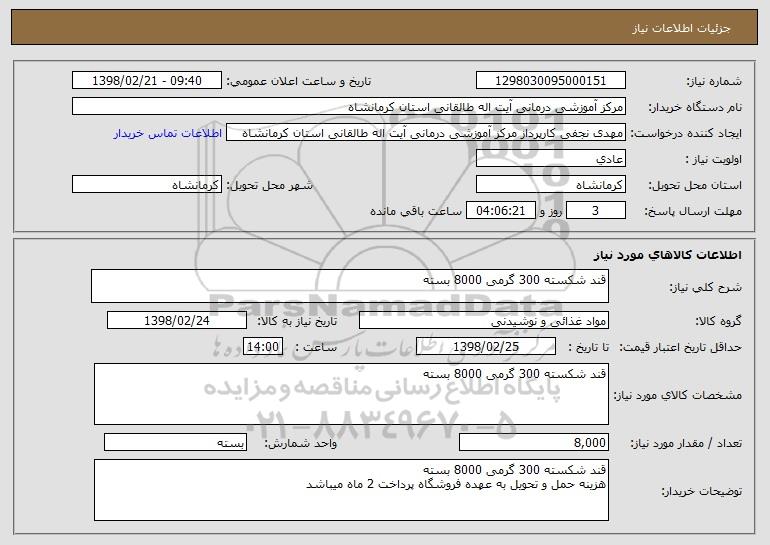Click the استان محل تحویل field
770x545 pixels.
(x=550, y=185)
